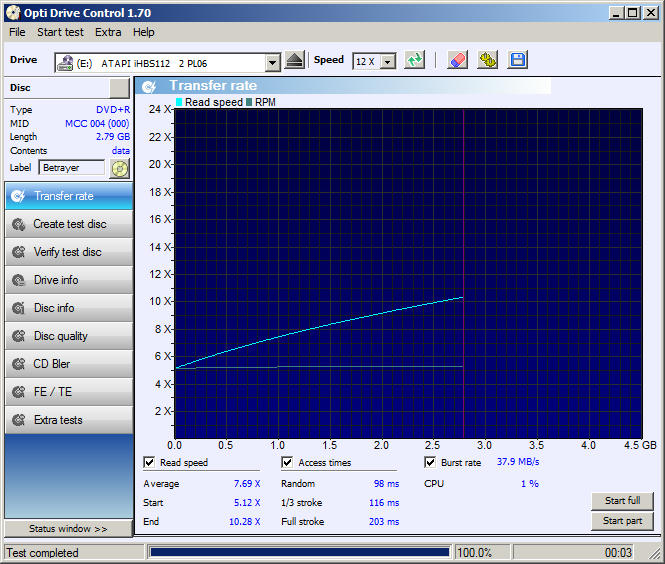Open the Help menu
Image resolution: width=665 pixels, height=564 pixels.
[x=143, y=32]
